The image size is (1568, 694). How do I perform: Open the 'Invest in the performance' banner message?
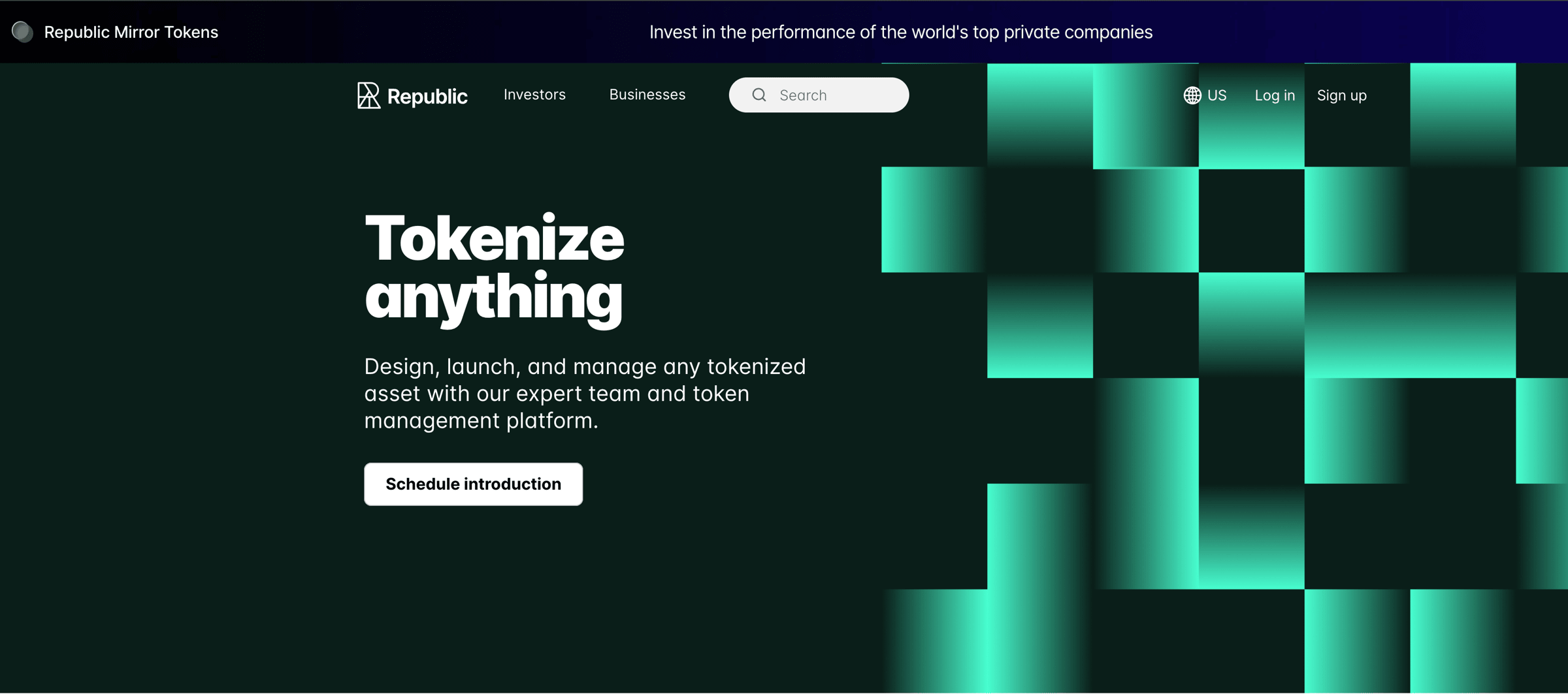tap(901, 32)
